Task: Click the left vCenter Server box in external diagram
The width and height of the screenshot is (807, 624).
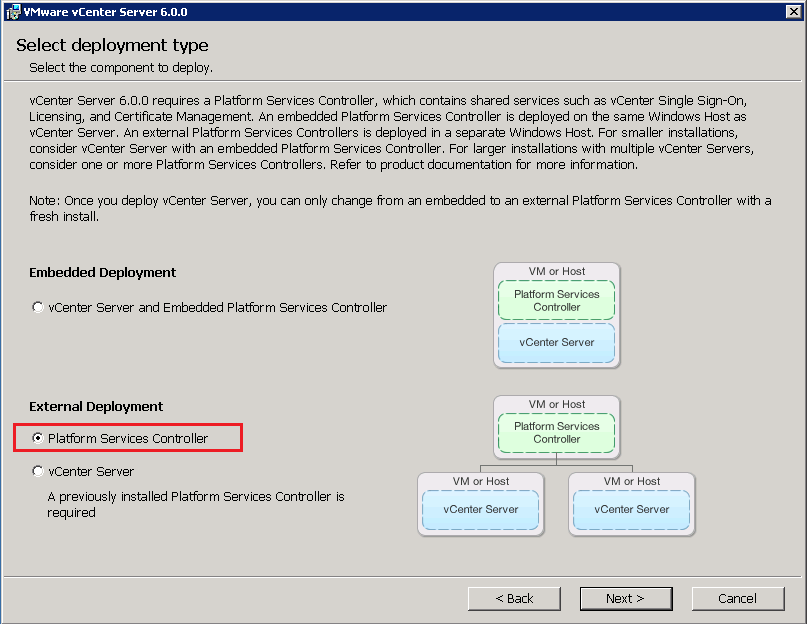Action: [x=481, y=510]
